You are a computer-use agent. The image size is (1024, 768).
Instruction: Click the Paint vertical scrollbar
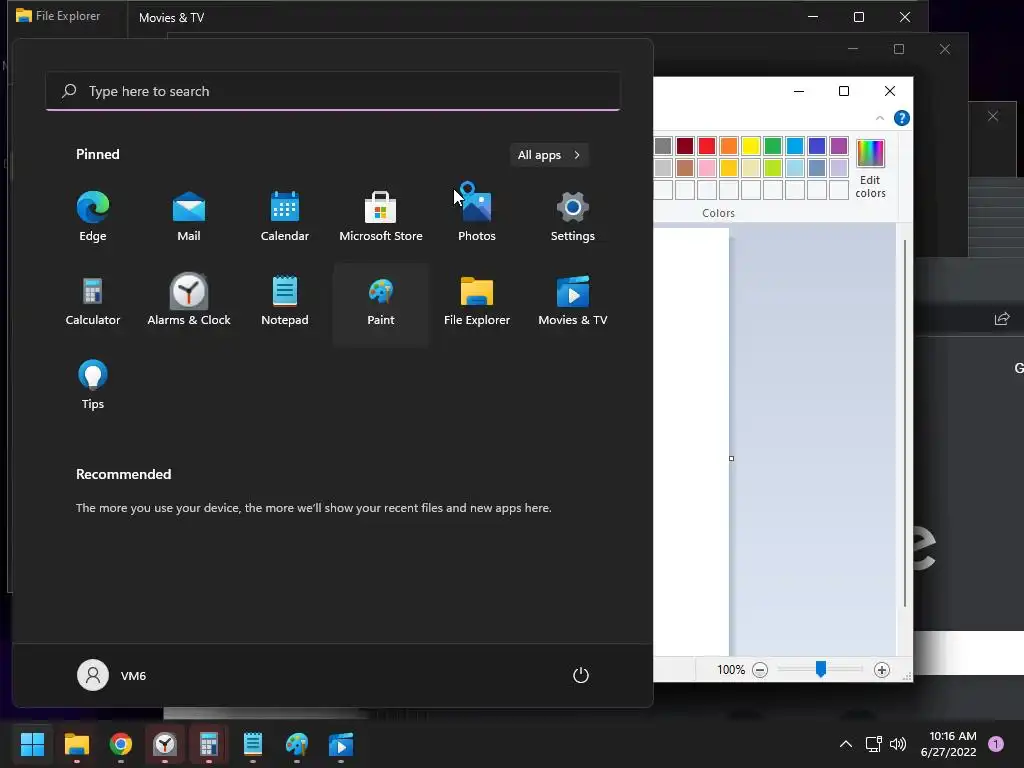pyautogui.click(x=905, y=424)
